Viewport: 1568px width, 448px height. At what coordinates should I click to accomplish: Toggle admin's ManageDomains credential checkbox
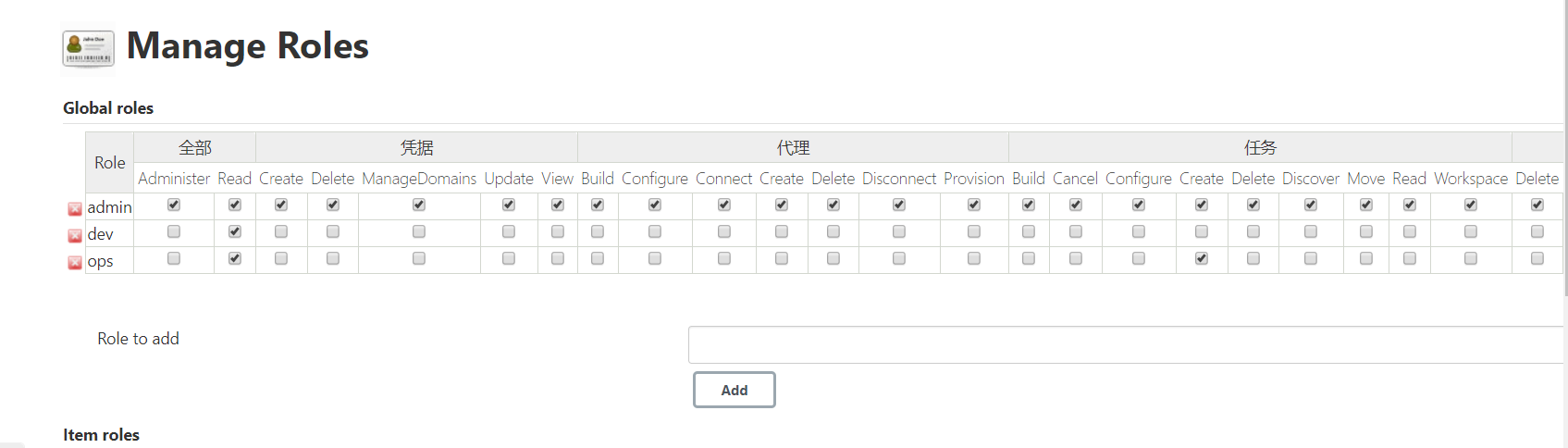click(x=419, y=205)
